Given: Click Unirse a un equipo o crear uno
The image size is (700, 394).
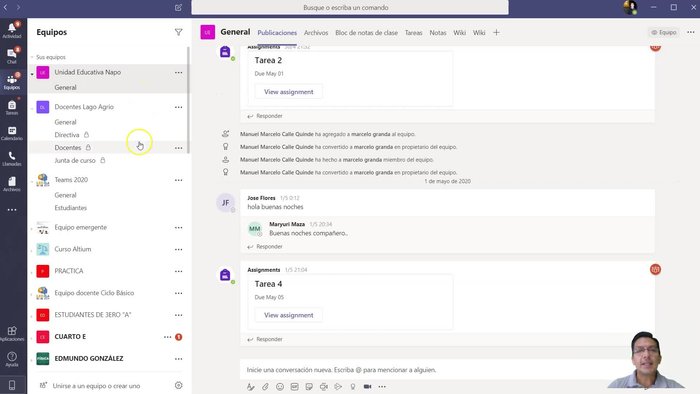Looking at the screenshot, I should click(x=96, y=386).
